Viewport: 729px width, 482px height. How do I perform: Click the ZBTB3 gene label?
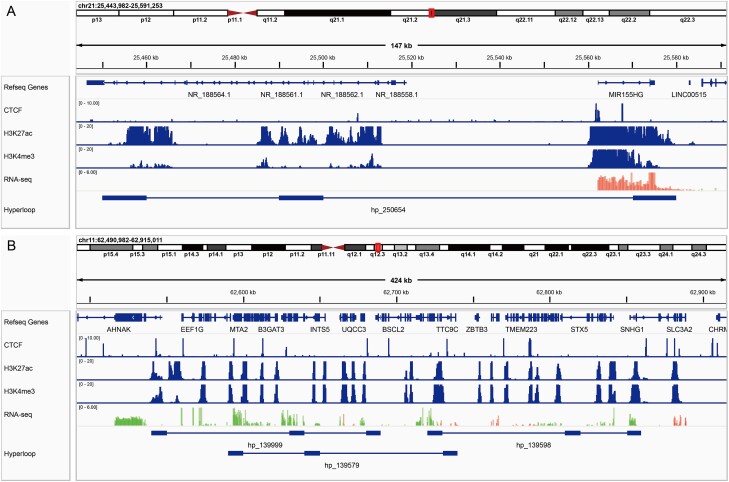click(477, 329)
